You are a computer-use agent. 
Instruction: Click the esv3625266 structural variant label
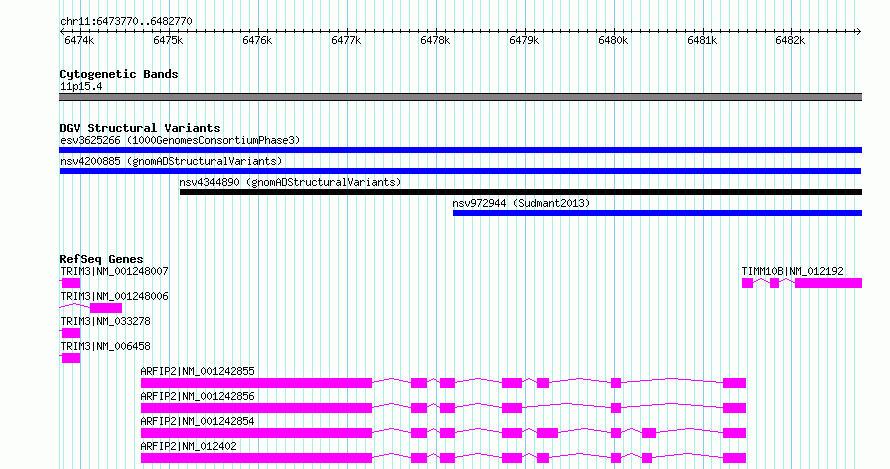click(180, 140)
